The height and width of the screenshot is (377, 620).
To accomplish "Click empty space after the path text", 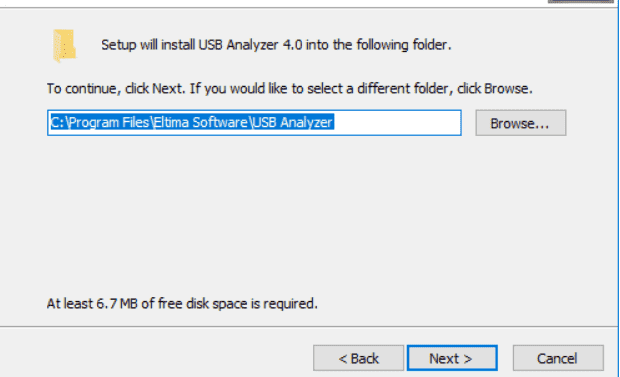I will click(x=395, y=123).
